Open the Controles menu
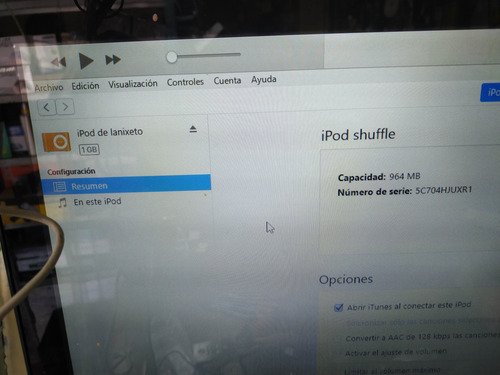500x375 pixels. click(x=185, y=82)
